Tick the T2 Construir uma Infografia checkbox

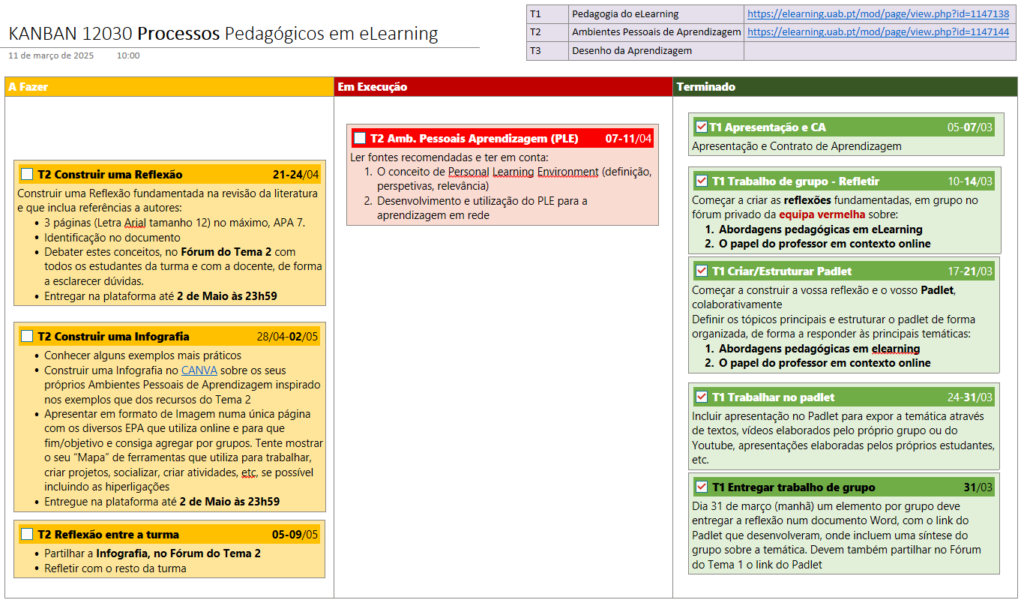[x=27, y=336]
